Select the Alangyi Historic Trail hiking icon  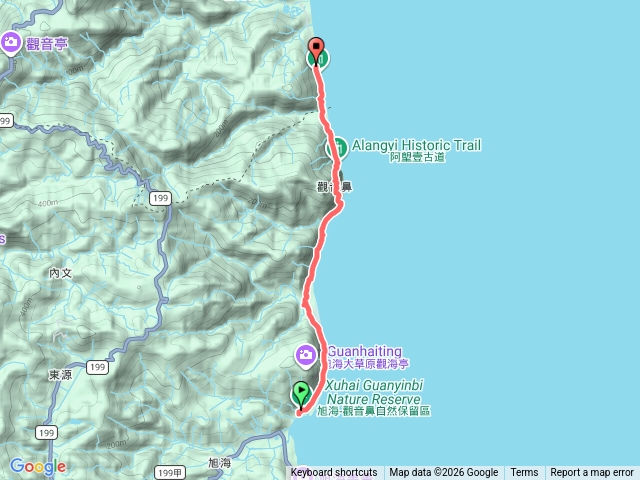pos(336,148)
